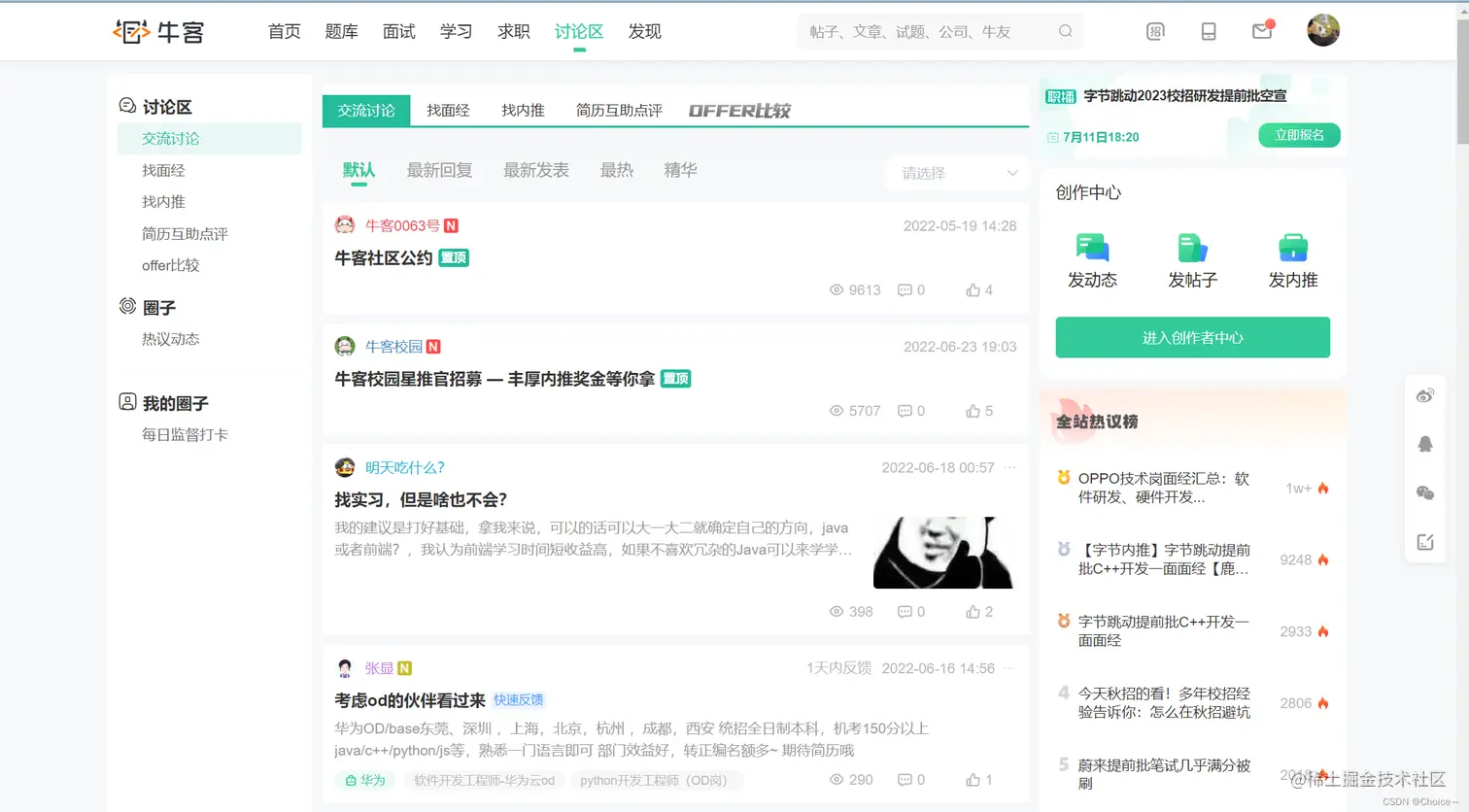Viewport: 1469px width, 812px height.
Task: Switch to the 找面经 tab
Action: tap(447, 110)
